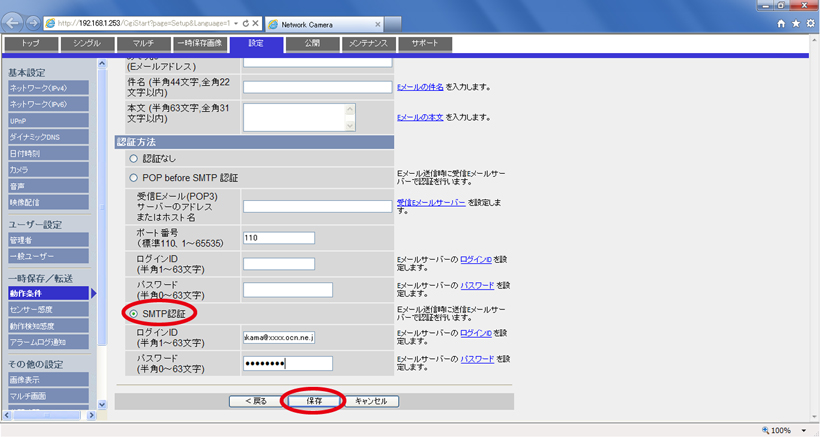Click the port number field showing 110
Image resolution: width=820 pixels, height=437 pixels.
(279, 238)
